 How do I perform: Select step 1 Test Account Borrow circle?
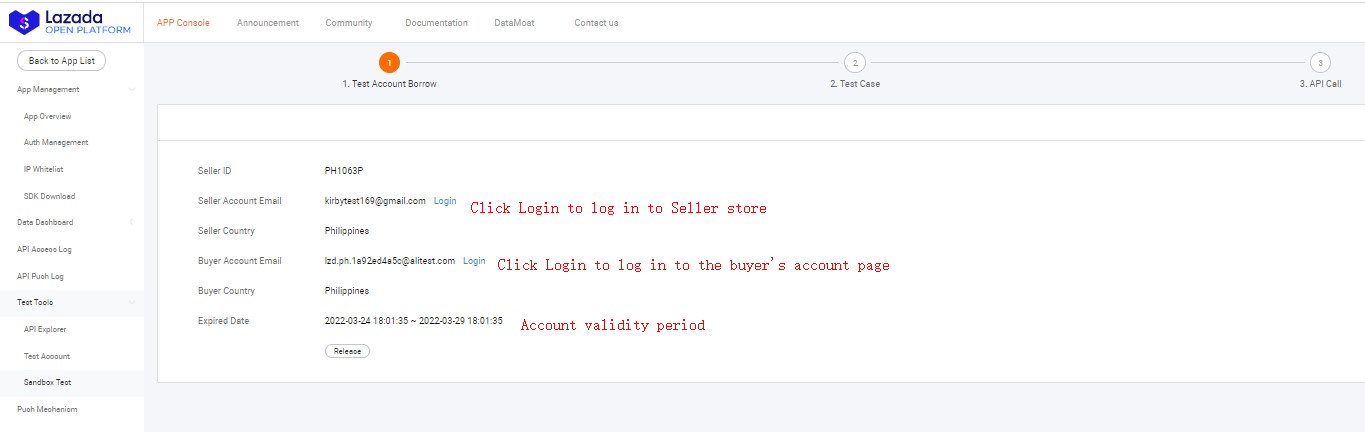pos(390,62)
